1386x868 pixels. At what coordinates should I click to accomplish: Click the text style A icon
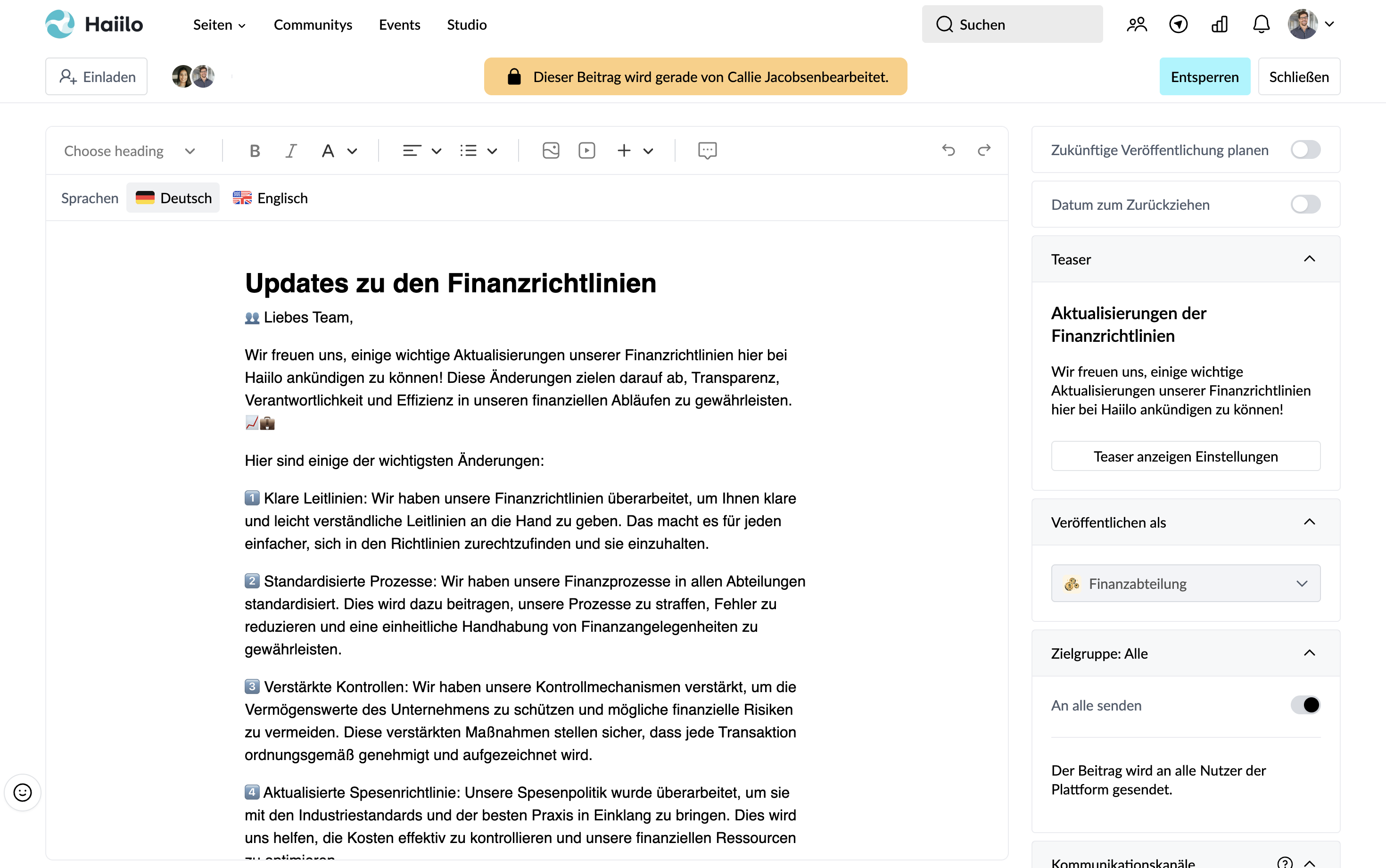coord(328,150)
